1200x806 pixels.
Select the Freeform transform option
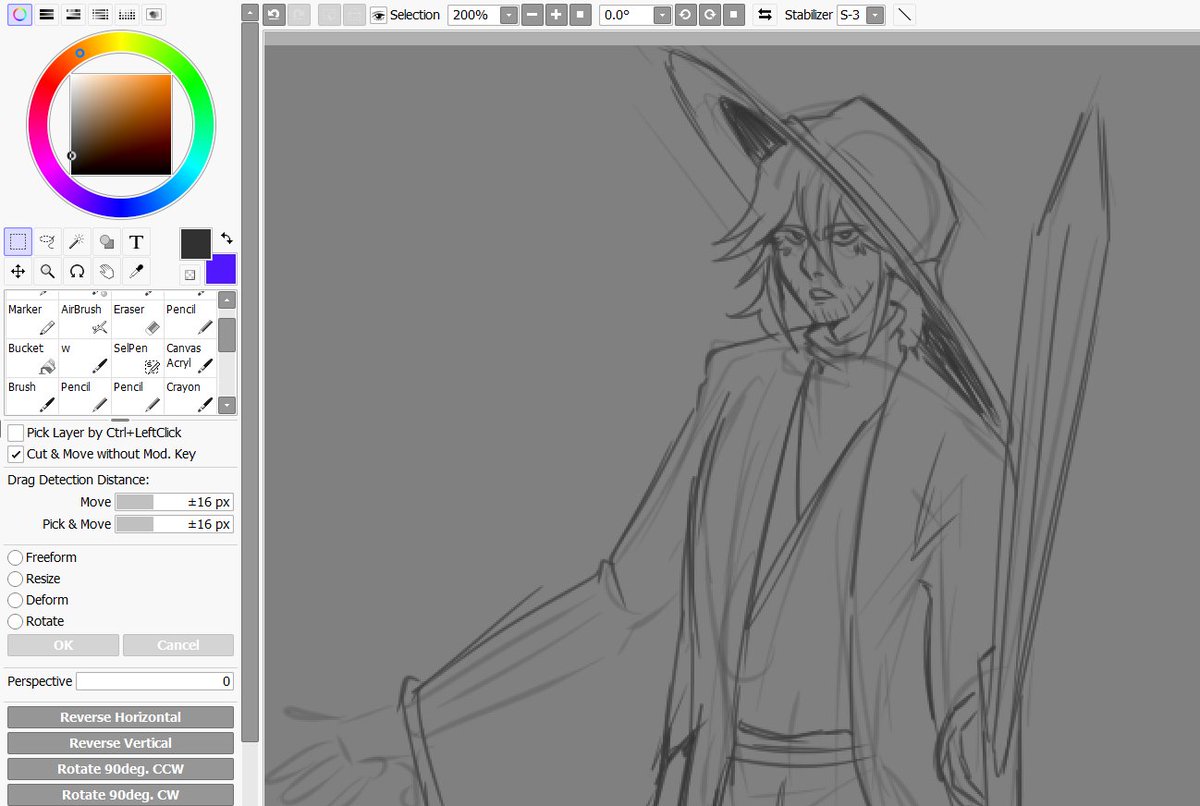click(15, 557)
